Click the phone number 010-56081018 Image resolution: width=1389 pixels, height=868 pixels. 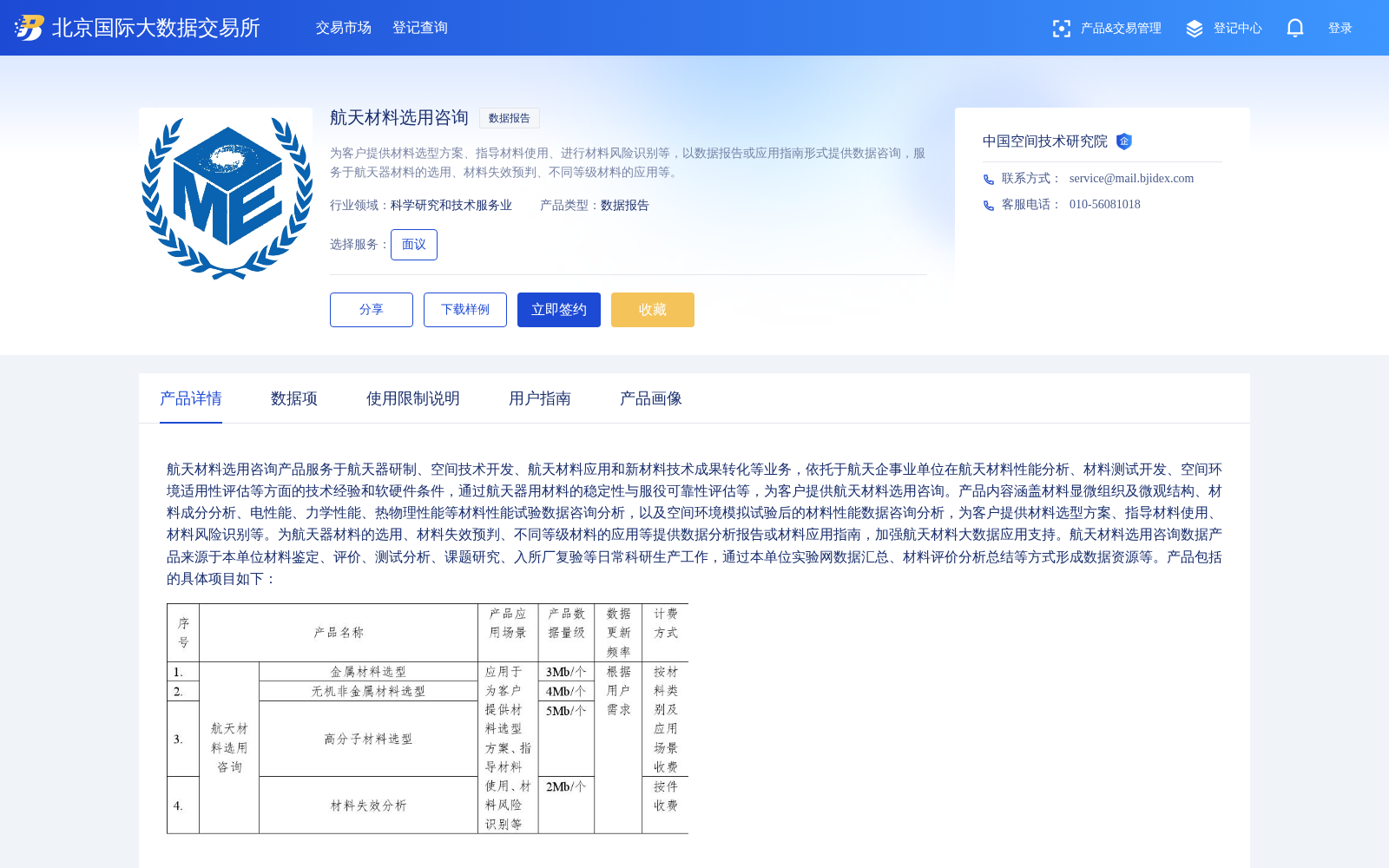click(x=1105, y=205)
